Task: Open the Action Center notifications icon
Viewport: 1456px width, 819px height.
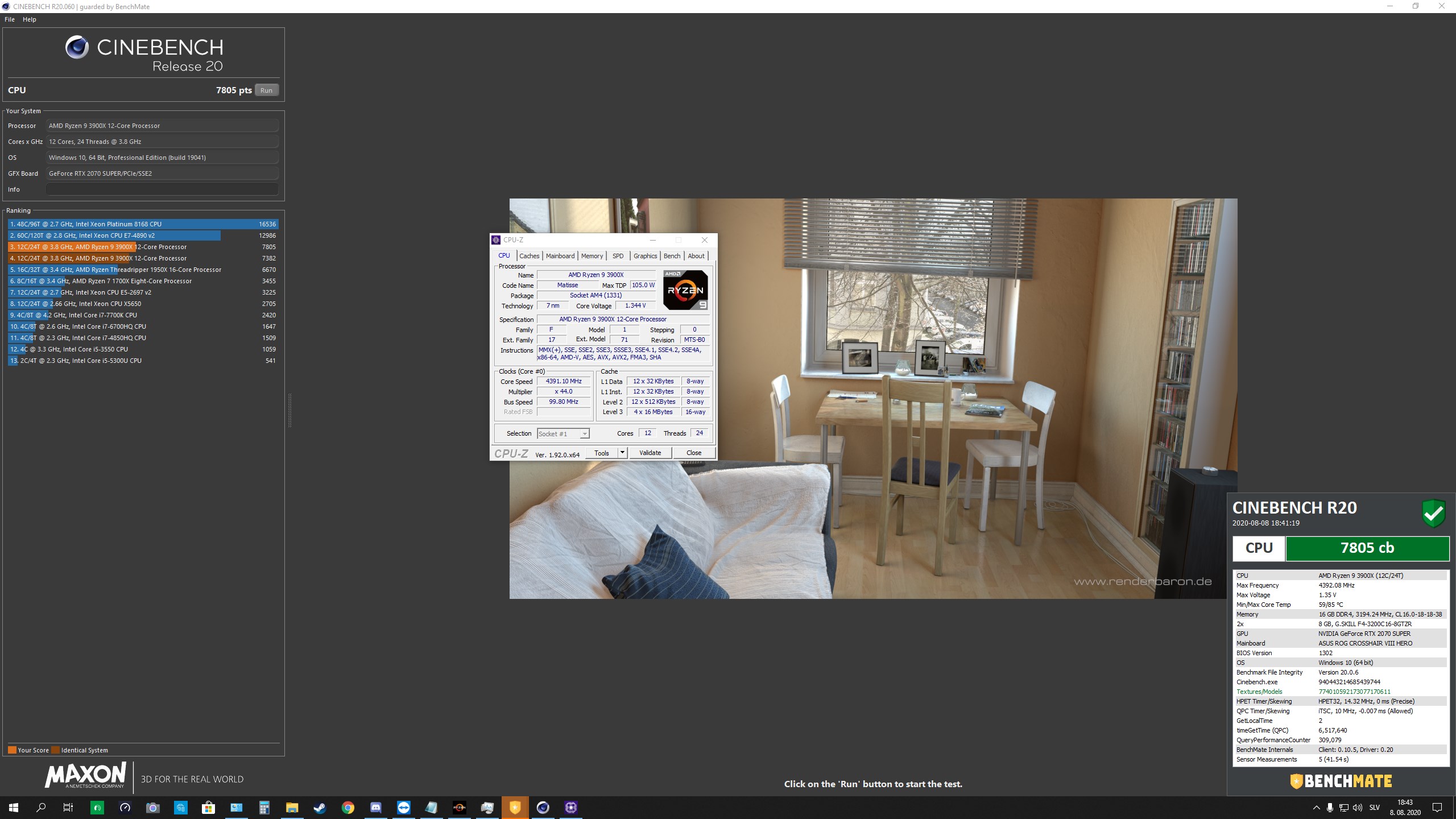Action: 1437,808
